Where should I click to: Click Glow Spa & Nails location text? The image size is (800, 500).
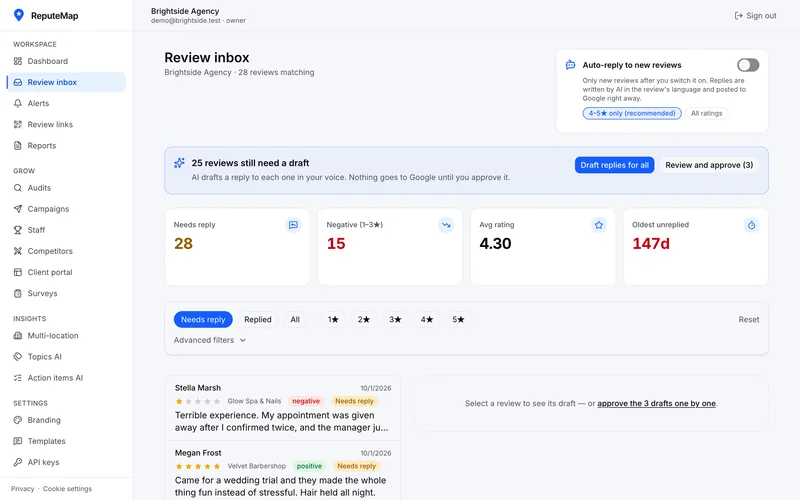(x=254, y=401)
